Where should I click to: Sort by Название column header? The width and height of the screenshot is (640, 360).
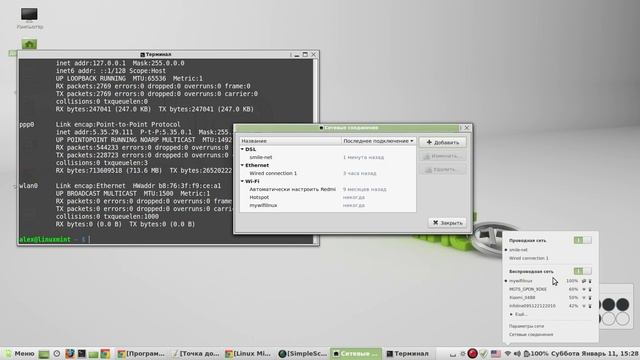click(x=290, y=141)
